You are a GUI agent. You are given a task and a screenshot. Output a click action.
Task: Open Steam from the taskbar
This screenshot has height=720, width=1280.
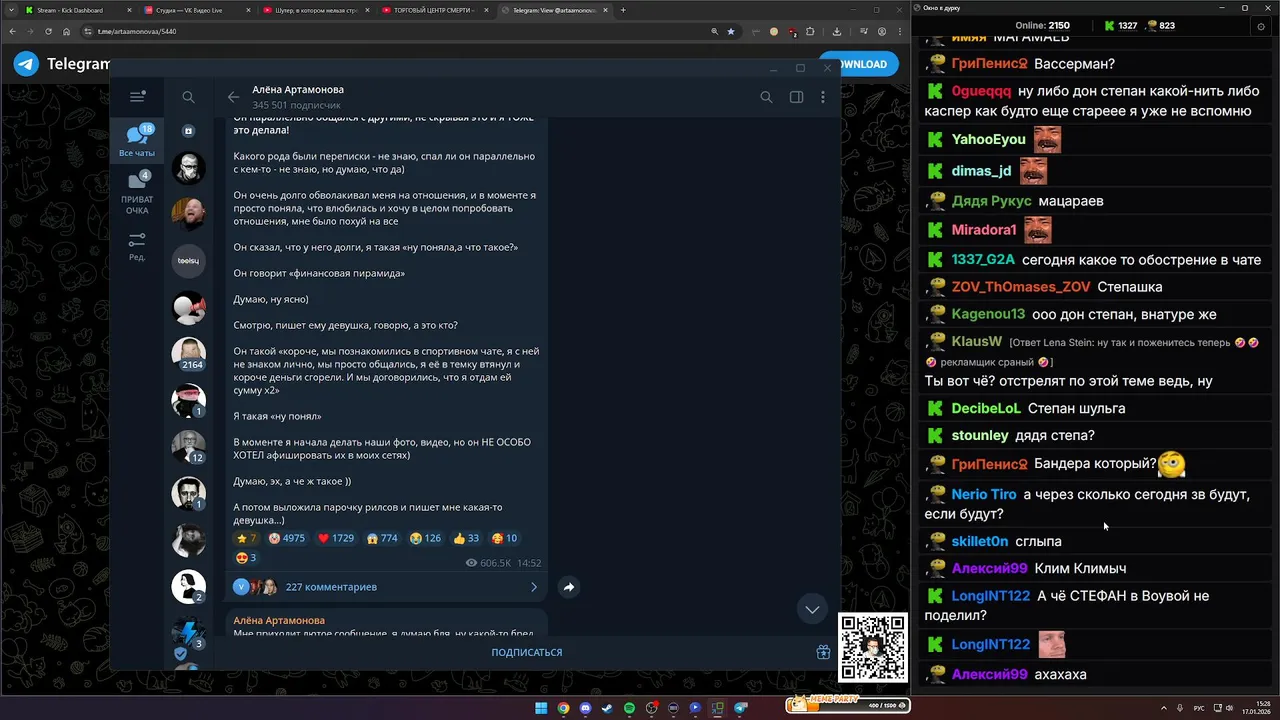(607, 708)
